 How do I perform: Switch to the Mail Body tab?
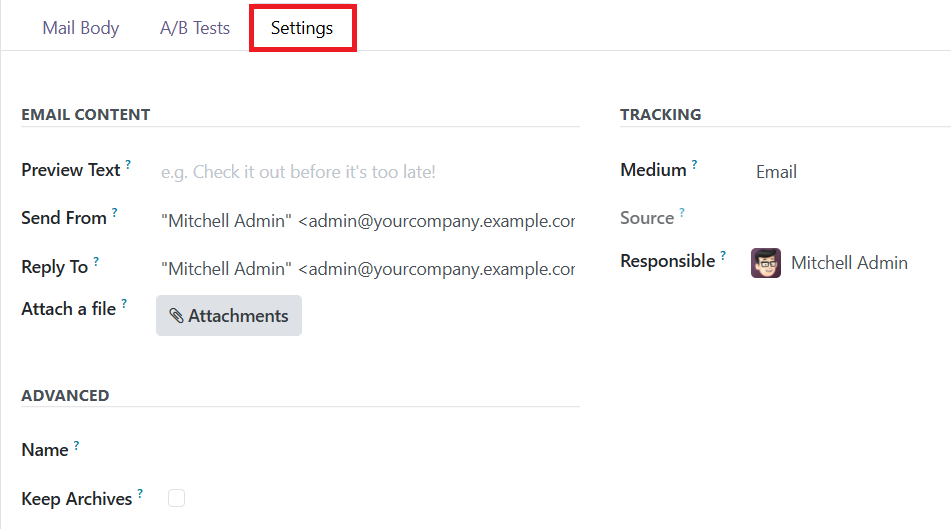pos(81,28)
